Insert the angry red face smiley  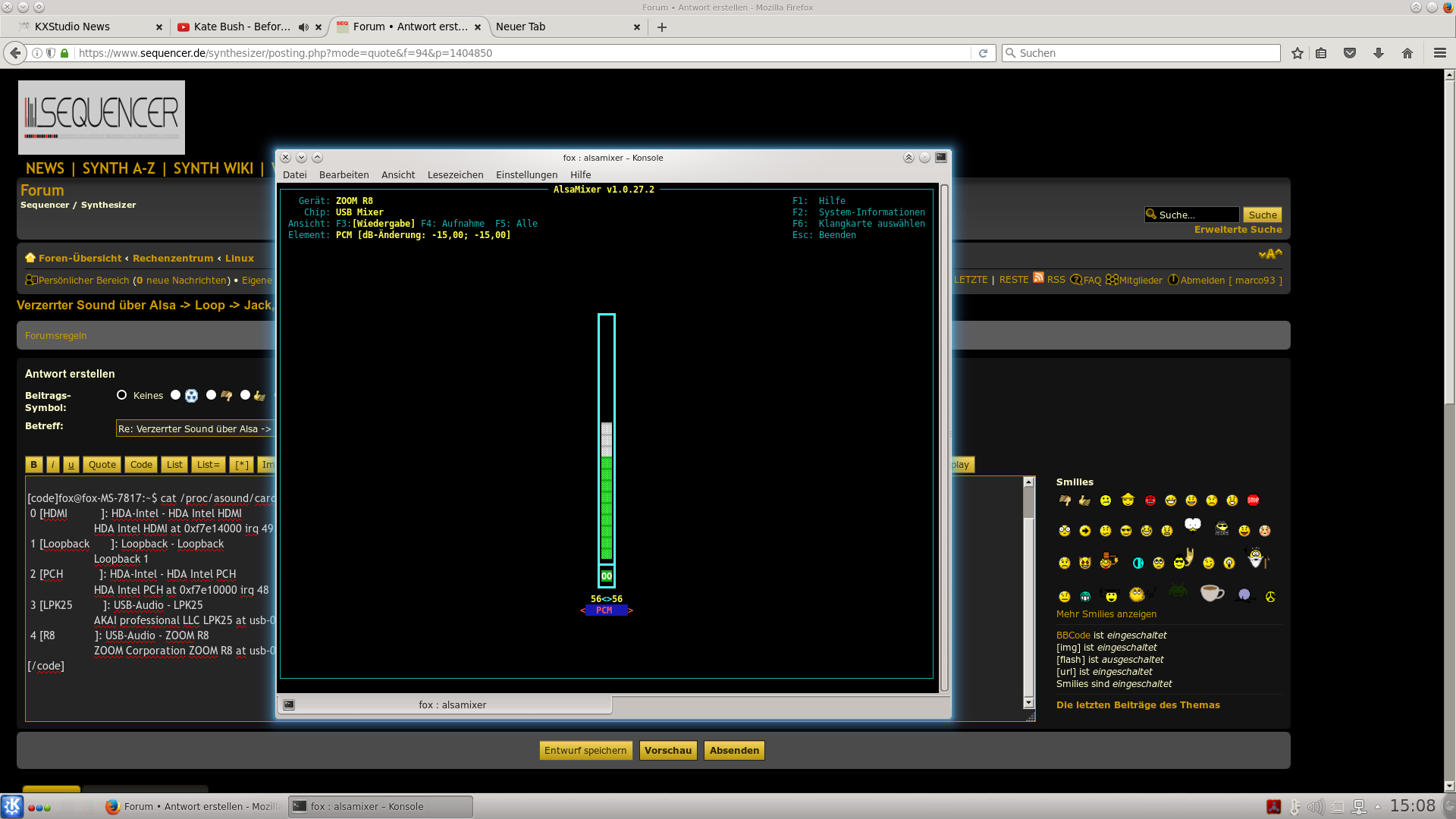[x=1150, y=500]
